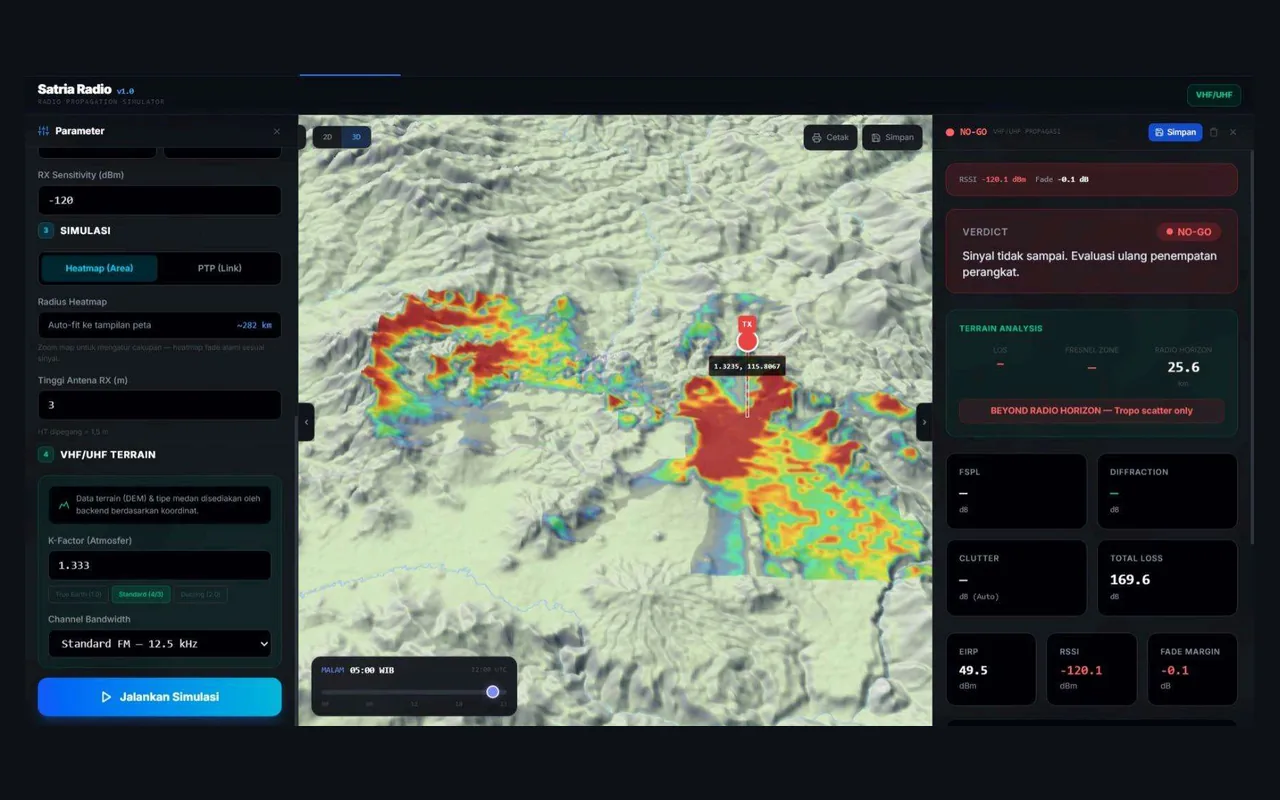Collapse right panel with chevron arrow

(924, 422)
